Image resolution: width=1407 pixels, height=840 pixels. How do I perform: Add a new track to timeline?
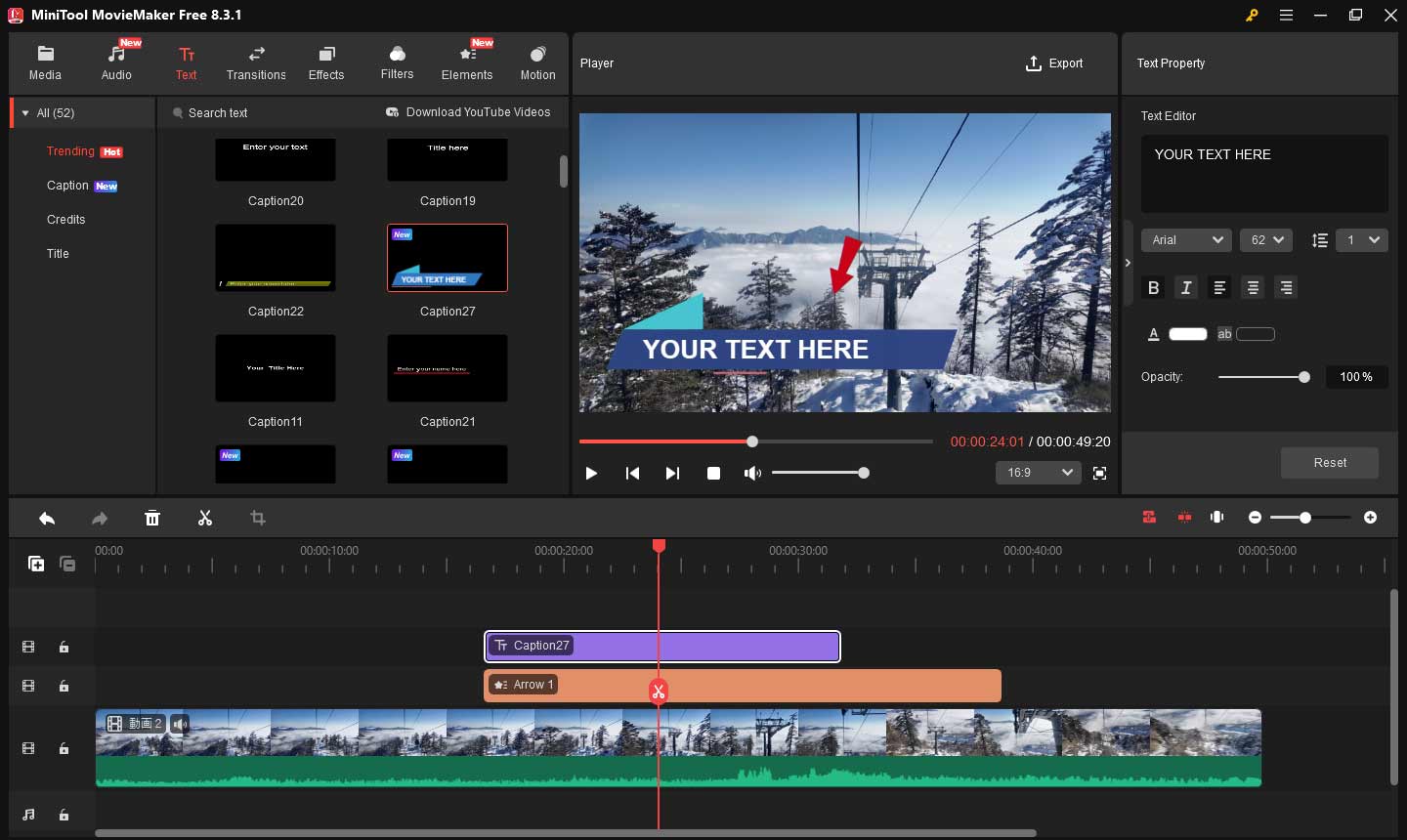point(36,564)
